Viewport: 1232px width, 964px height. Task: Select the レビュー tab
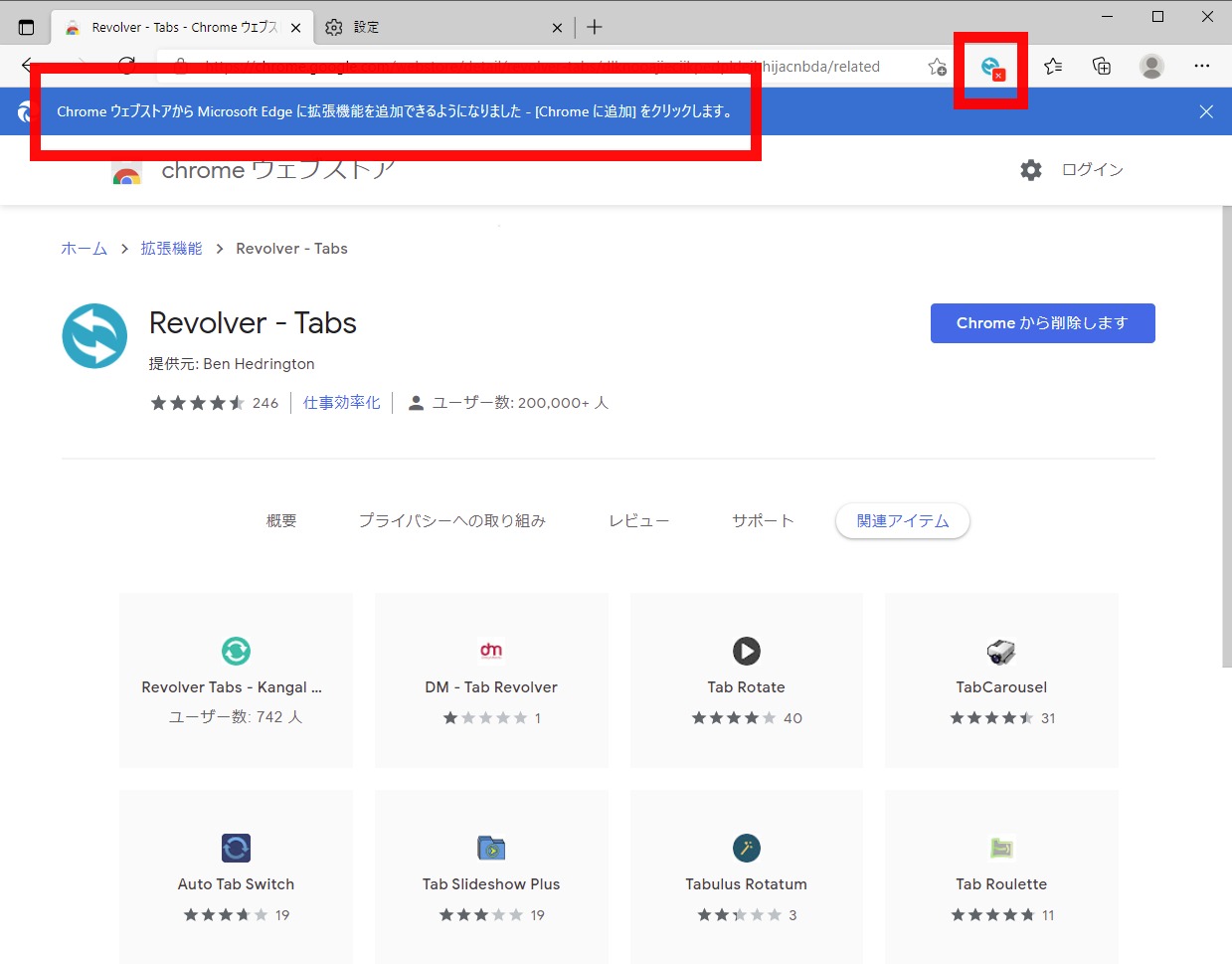click(x=638, y=521)
